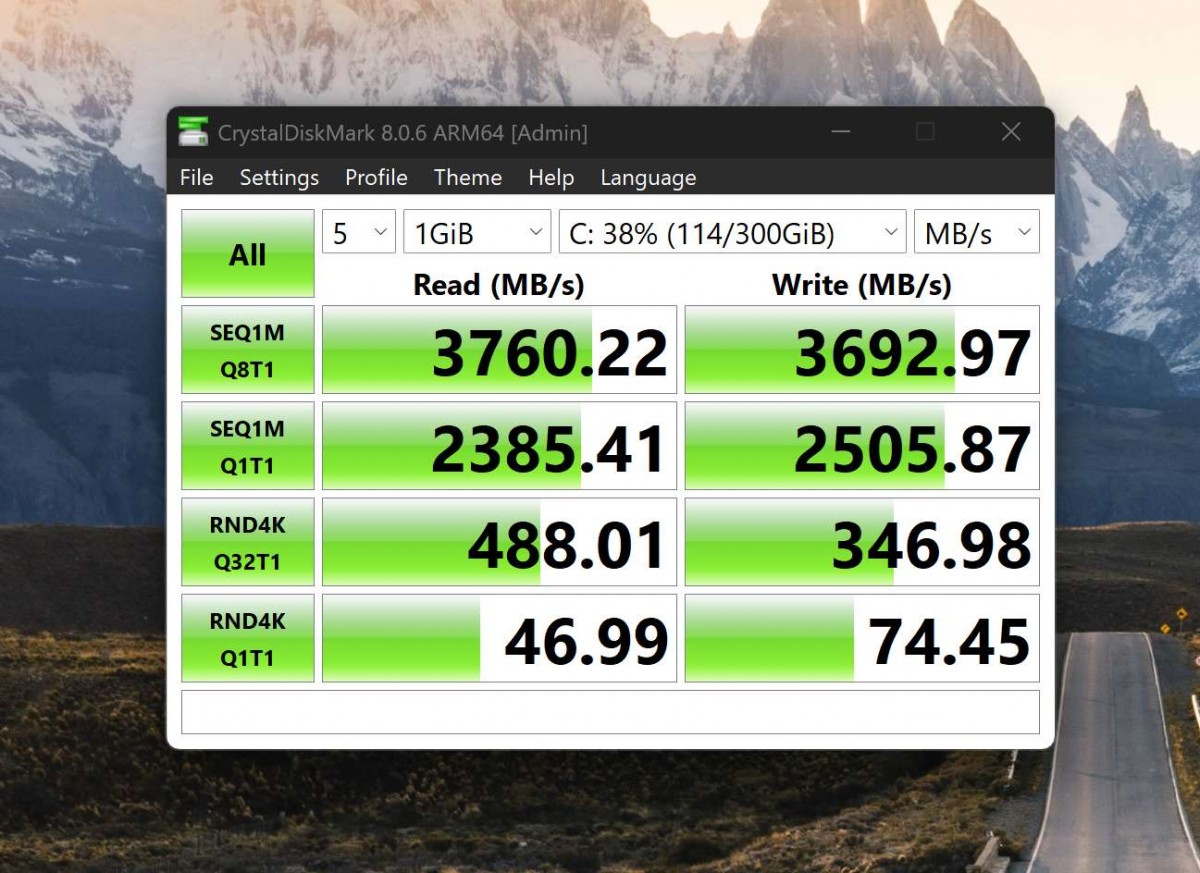
Task: Open the Language menu
Action: coord(648,178)
